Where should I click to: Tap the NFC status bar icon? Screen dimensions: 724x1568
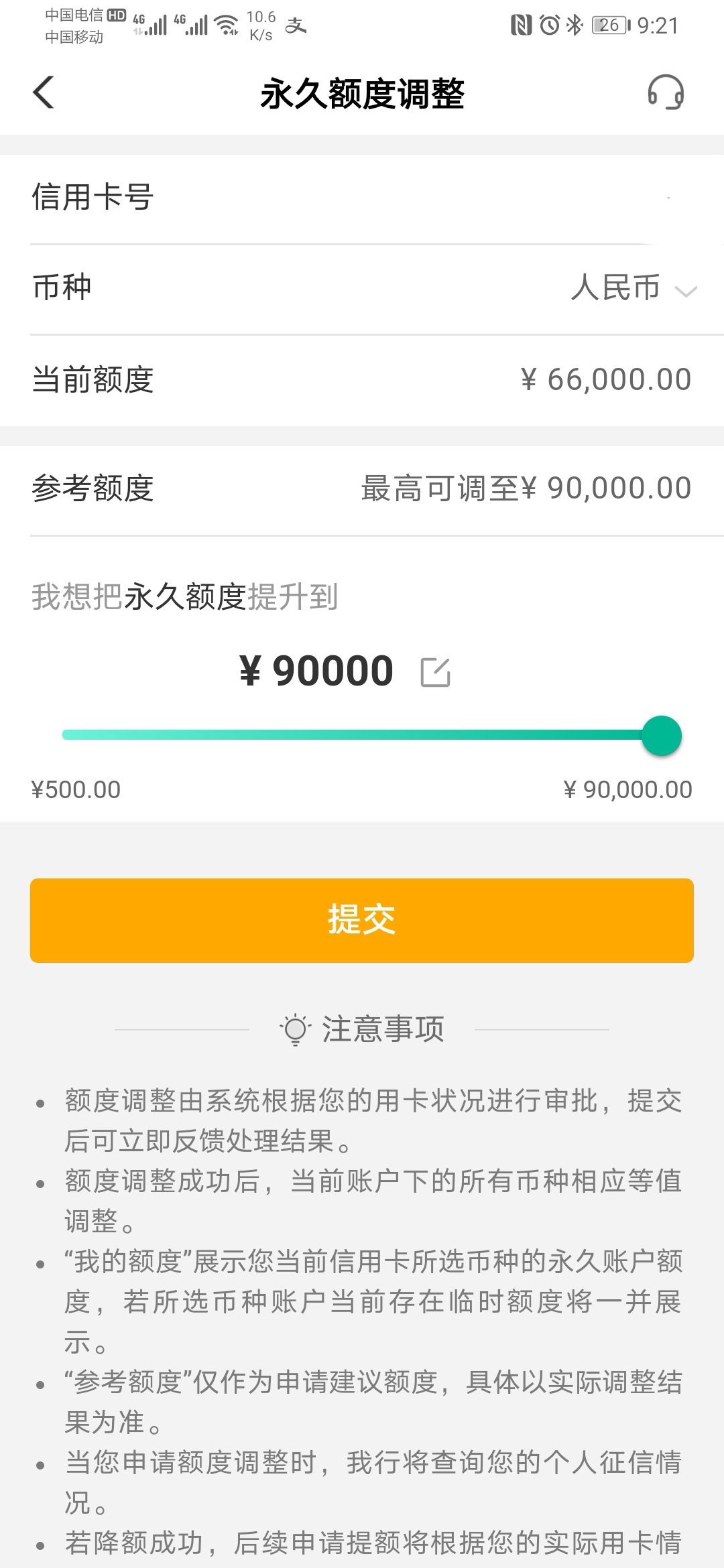coord(521,25)
